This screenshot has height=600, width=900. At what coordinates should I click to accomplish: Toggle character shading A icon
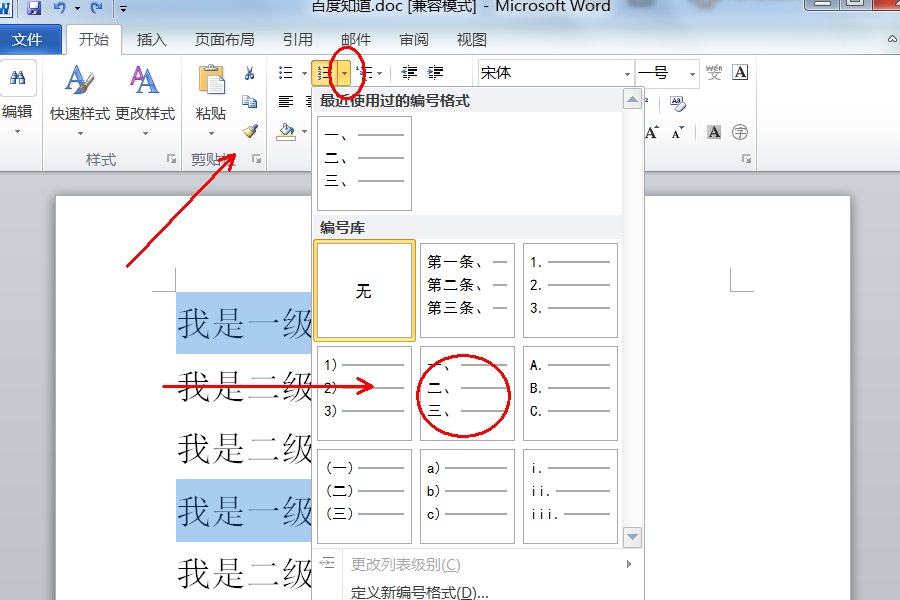(714, 132)
